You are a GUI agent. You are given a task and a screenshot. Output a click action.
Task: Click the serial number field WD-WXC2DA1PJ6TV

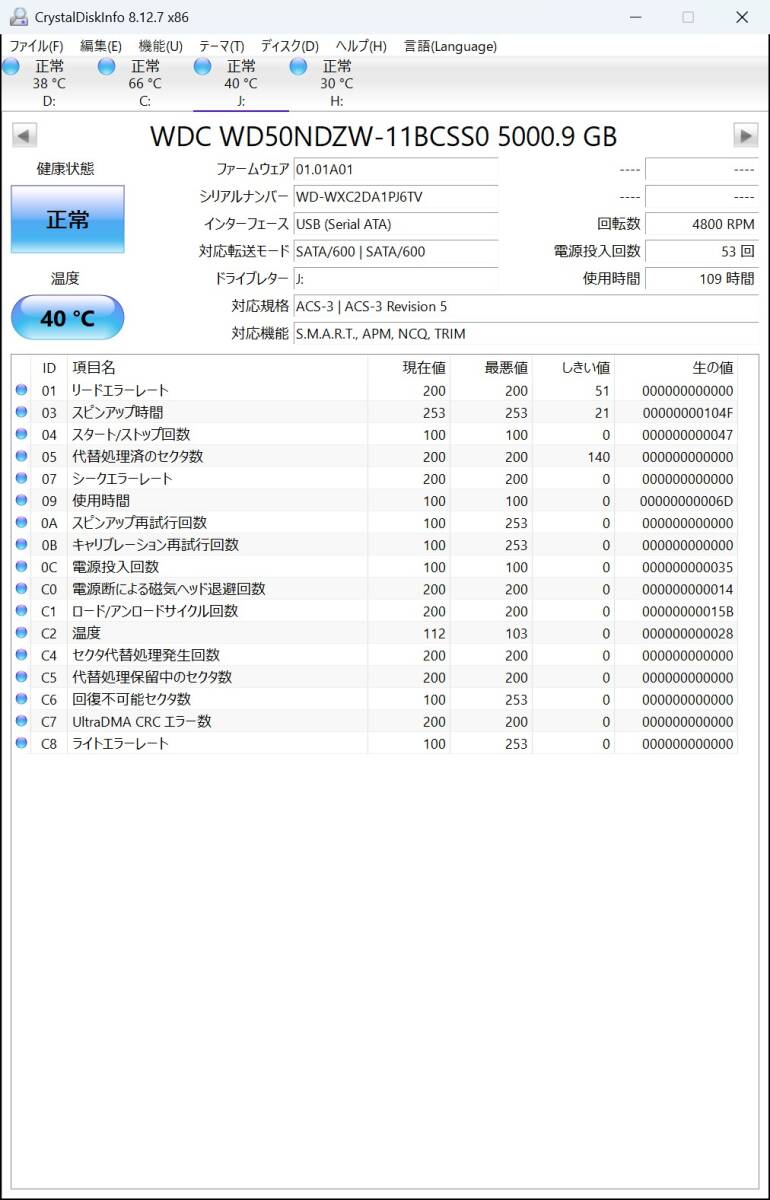(395, 197)
